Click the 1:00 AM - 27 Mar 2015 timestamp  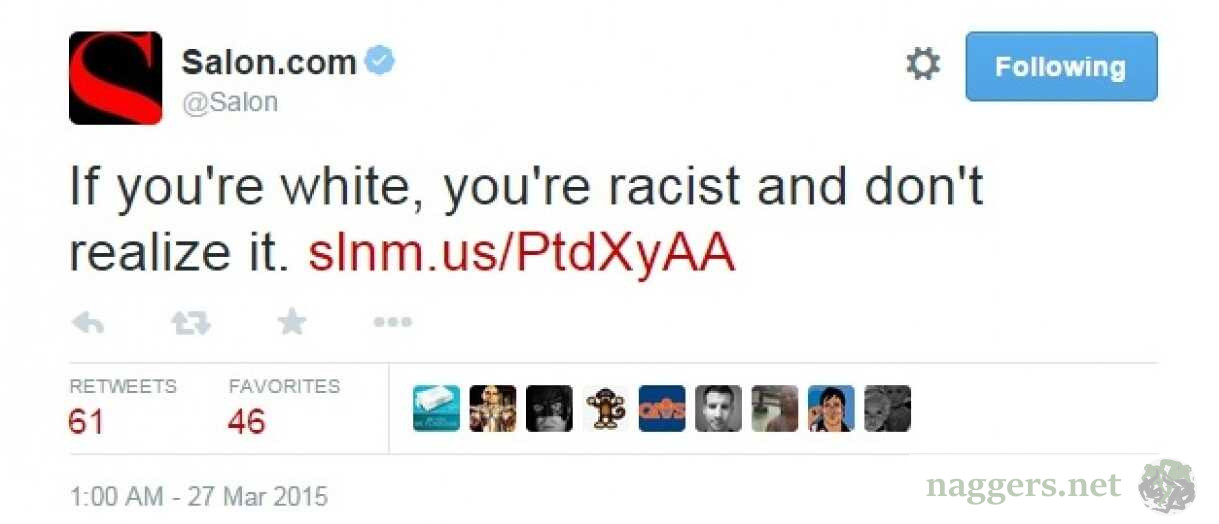198,496
